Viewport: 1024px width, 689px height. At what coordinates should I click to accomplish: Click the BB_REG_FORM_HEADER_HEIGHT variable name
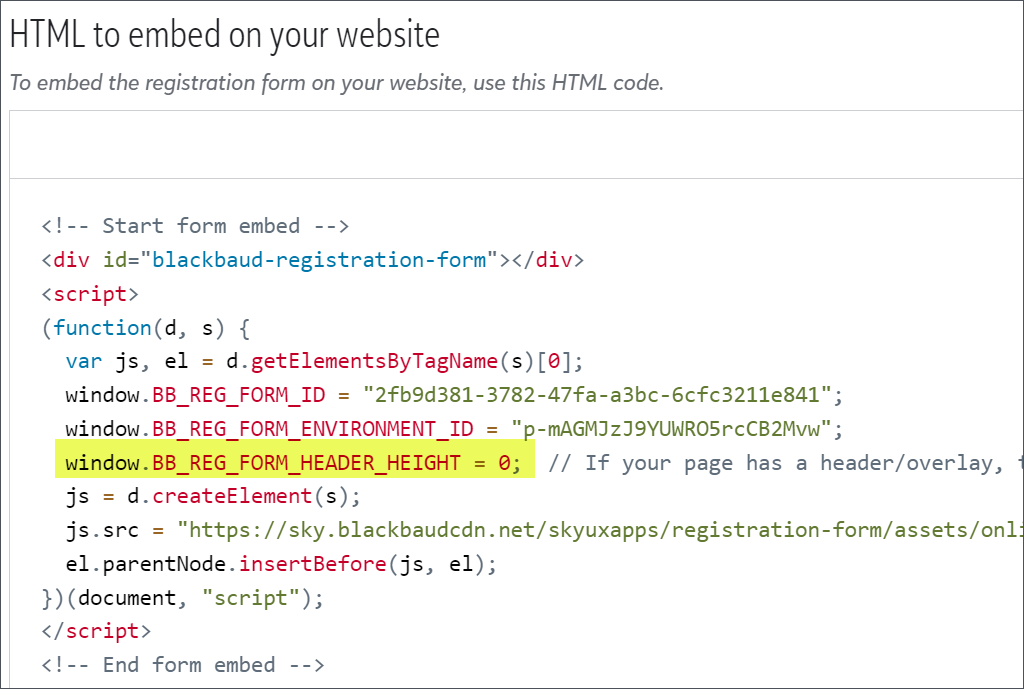pyautogui.click(x=306, y=463)
